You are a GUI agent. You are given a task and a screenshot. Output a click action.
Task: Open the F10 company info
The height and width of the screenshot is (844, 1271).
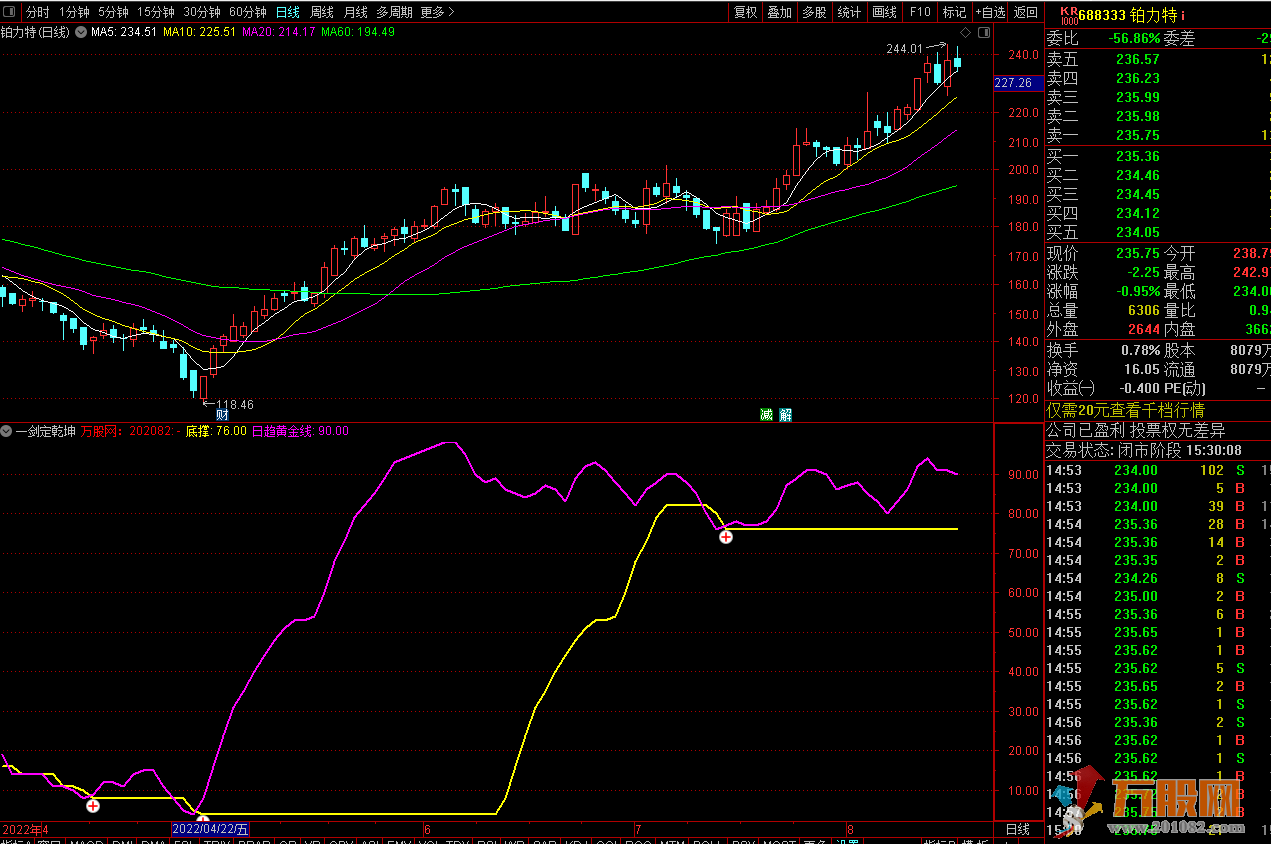tap(920, 12)
